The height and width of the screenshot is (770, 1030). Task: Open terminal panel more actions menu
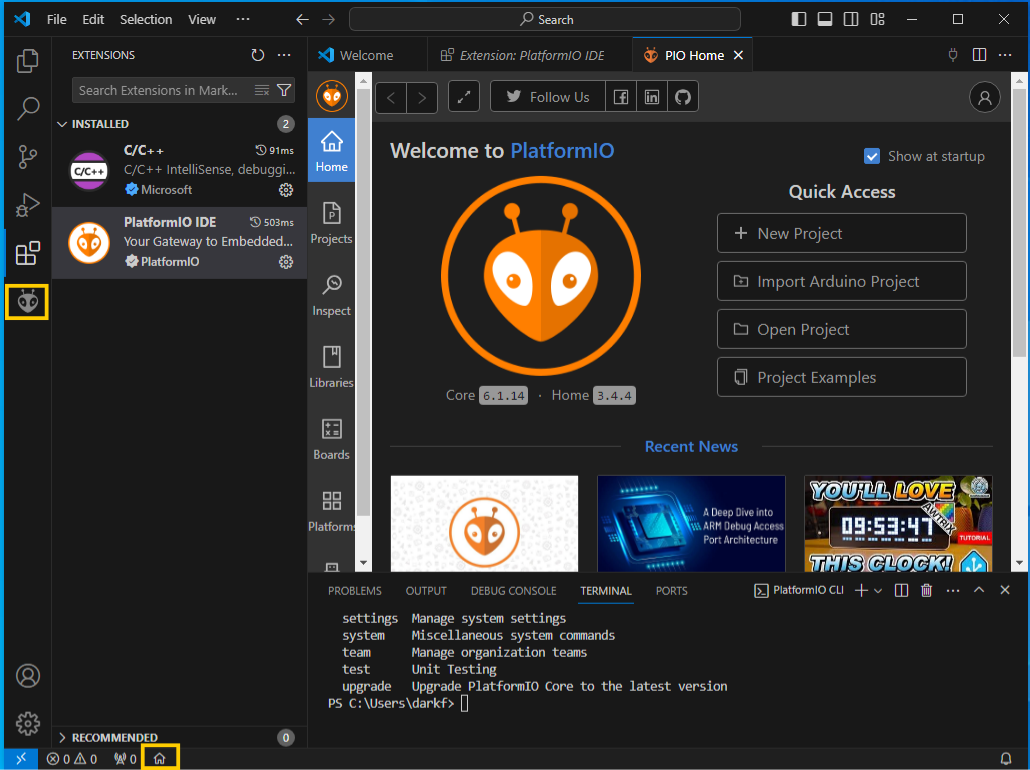click(952, 591)
